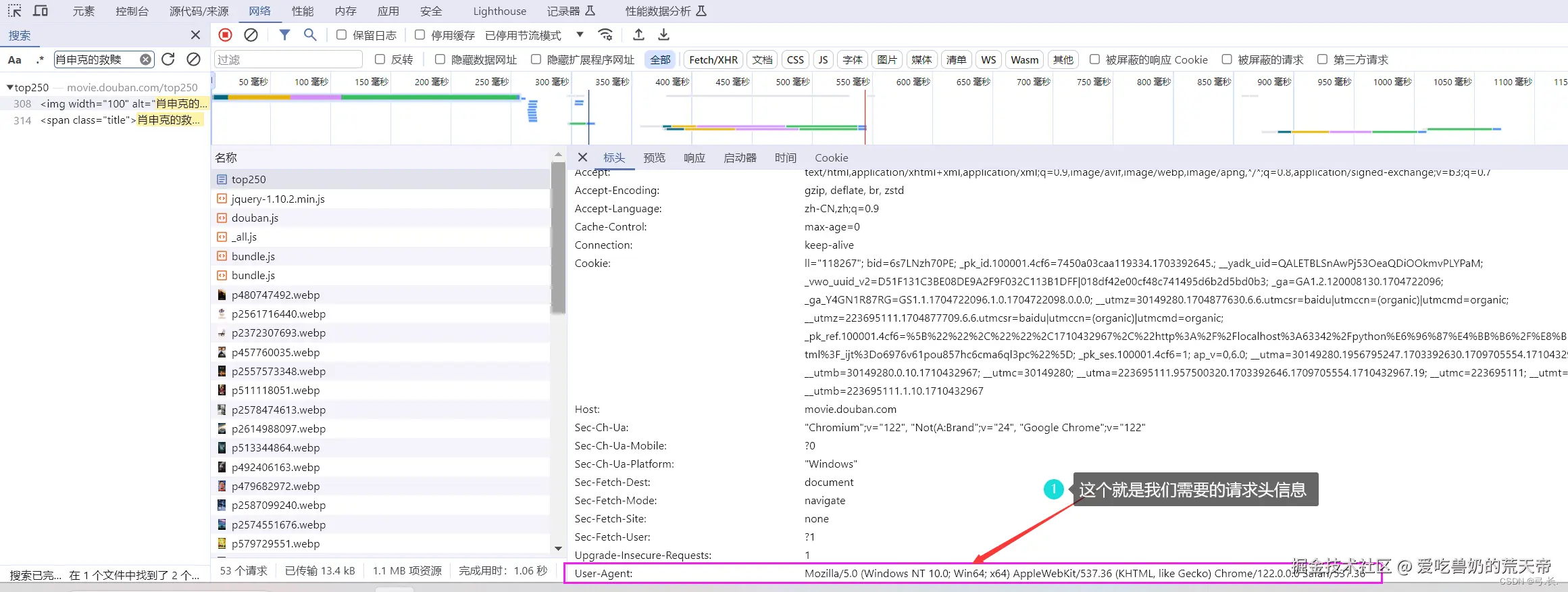Clear the search query text
The width and height of the screenshot is (1568, 592).
pyautogui.click(x=145, y=59)
